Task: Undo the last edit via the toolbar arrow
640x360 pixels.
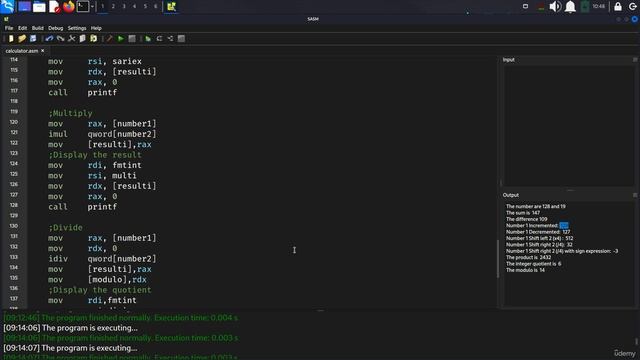Action: pos(49,38)
